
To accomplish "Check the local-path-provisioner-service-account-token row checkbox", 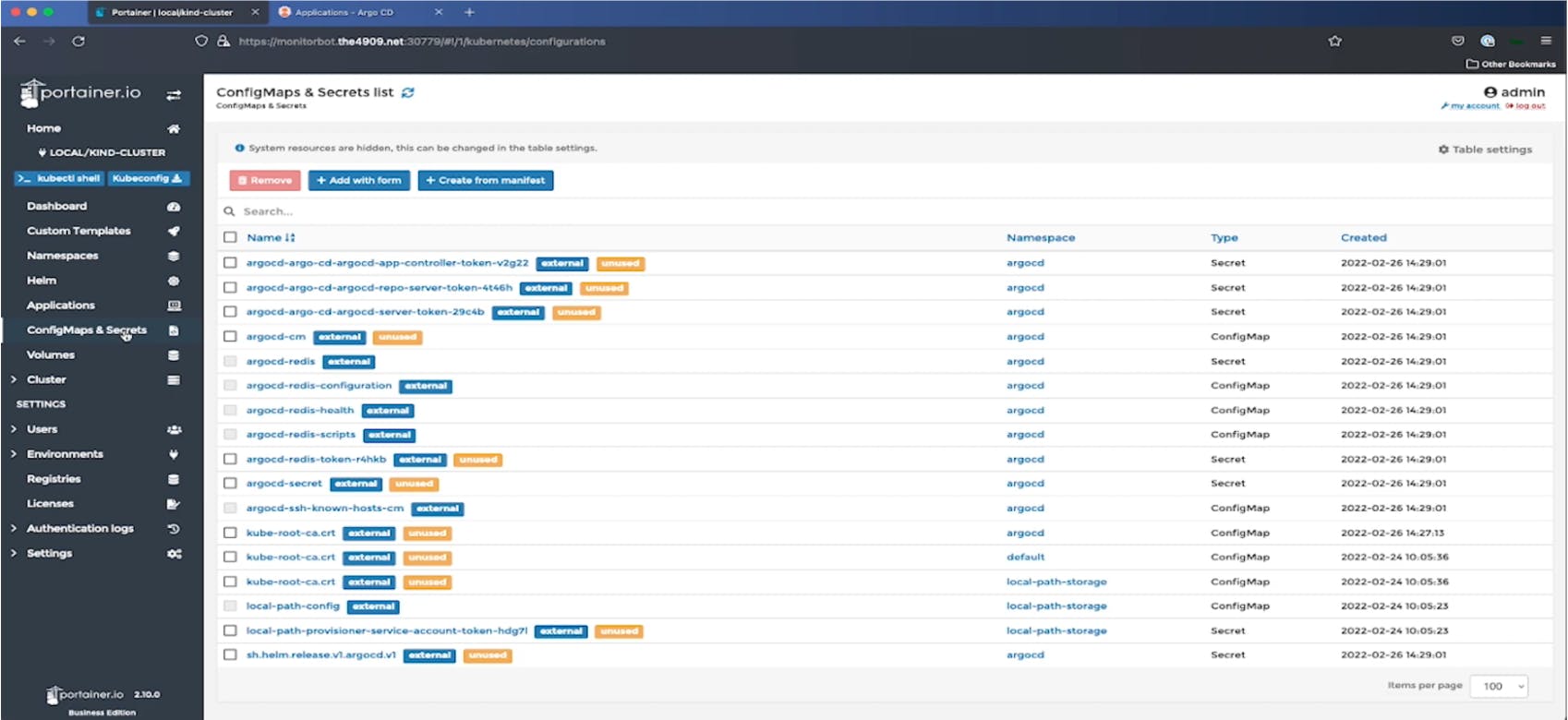I will pos(230,630).
